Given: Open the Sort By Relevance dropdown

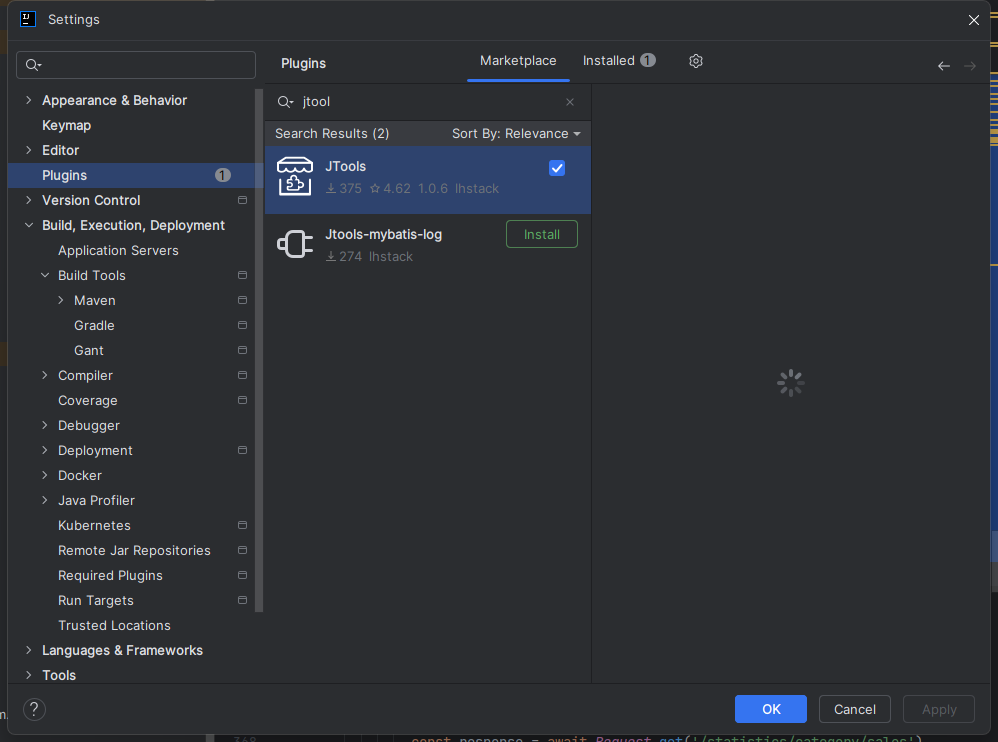Looking at the screenshot, I should [x=513, y=133].
